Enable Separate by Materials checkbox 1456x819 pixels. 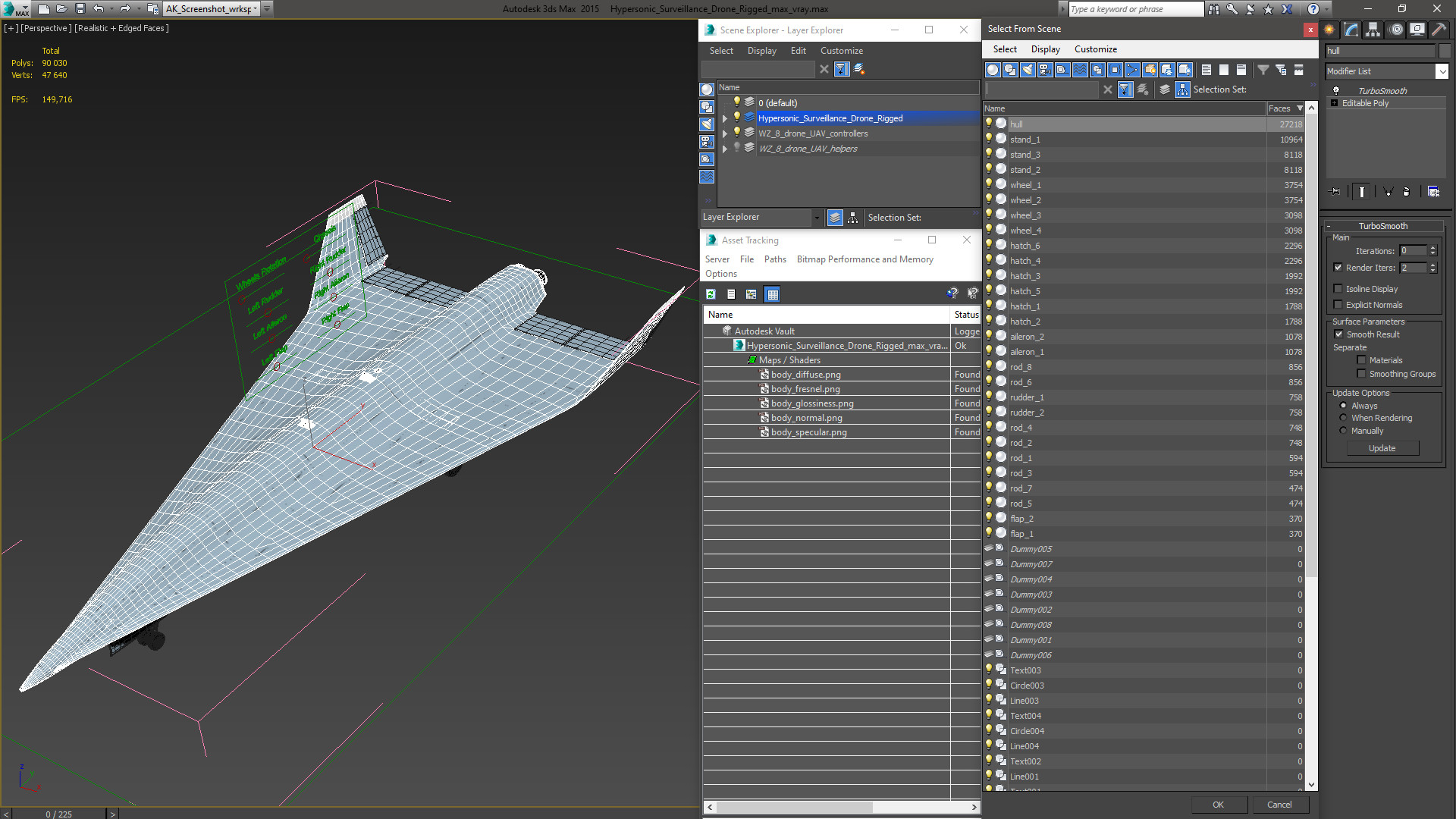tap(1361, 360)
